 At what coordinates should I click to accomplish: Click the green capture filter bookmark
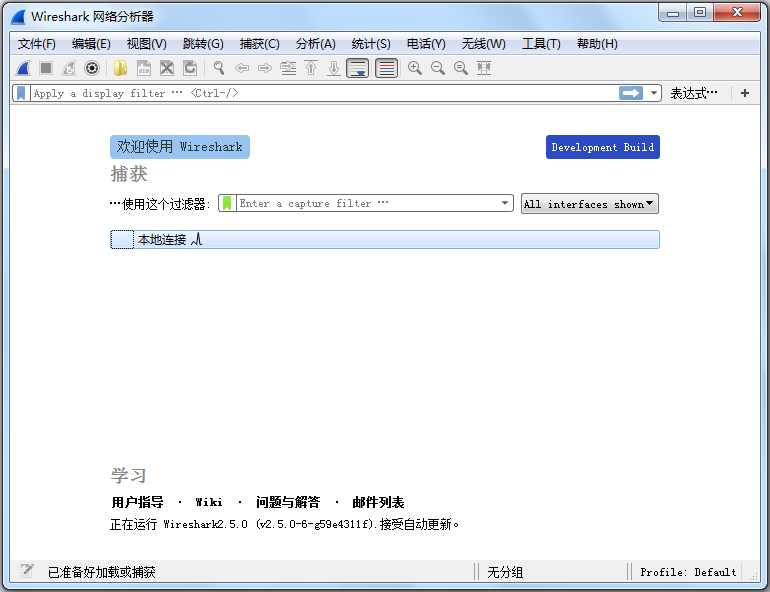pos(226,203)
